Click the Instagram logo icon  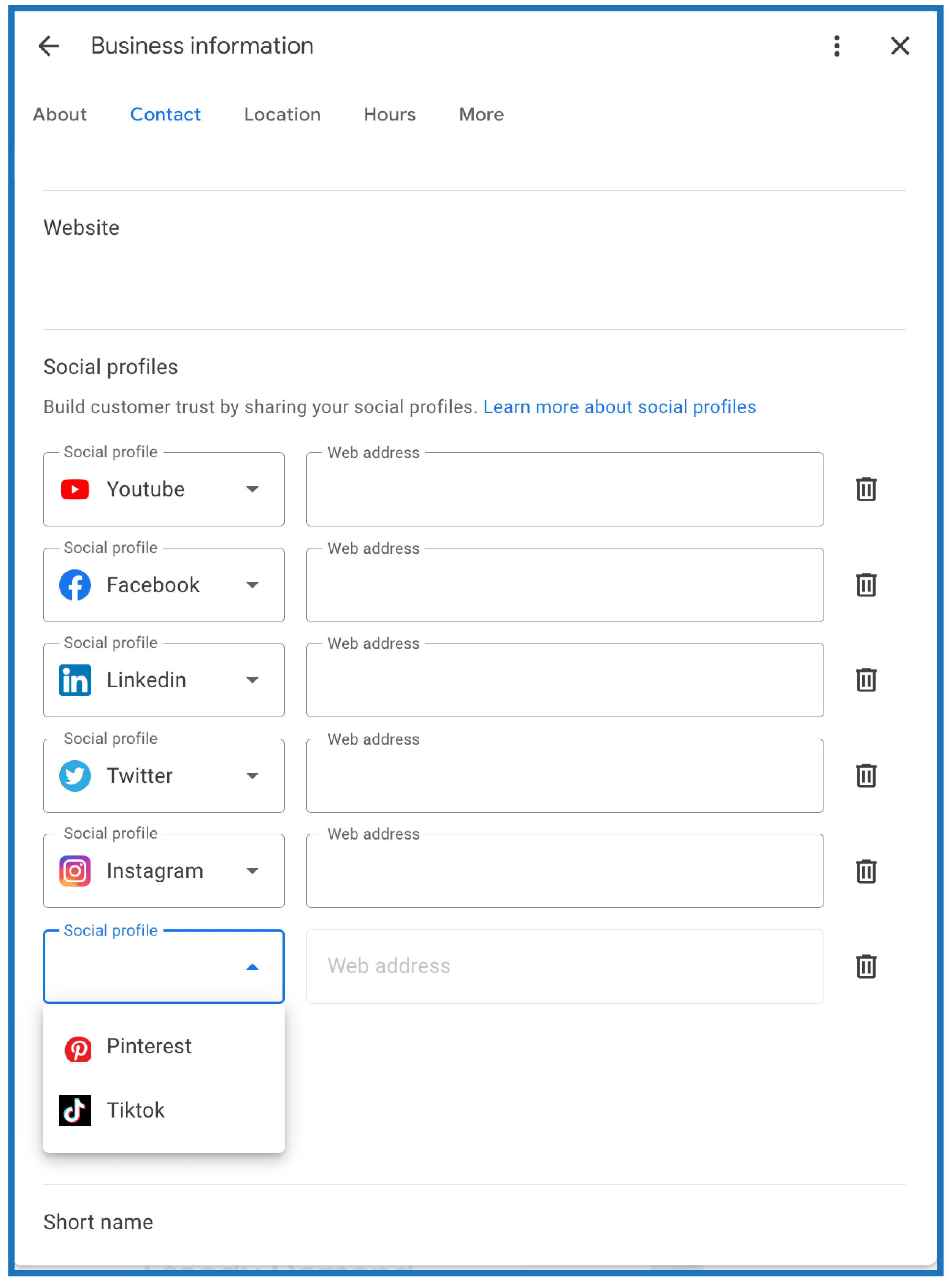click(x=75, y=871)
